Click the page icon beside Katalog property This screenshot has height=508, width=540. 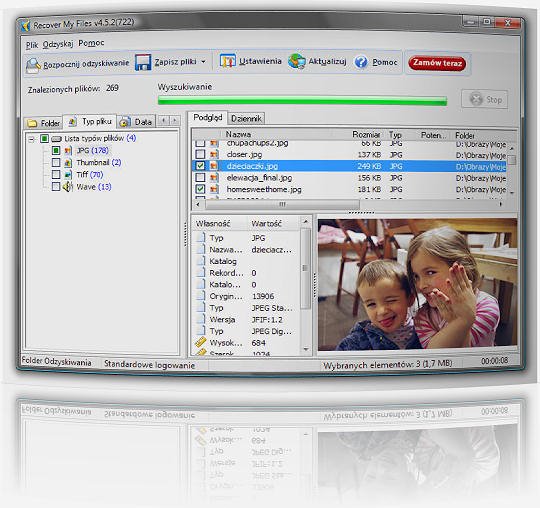201,261
